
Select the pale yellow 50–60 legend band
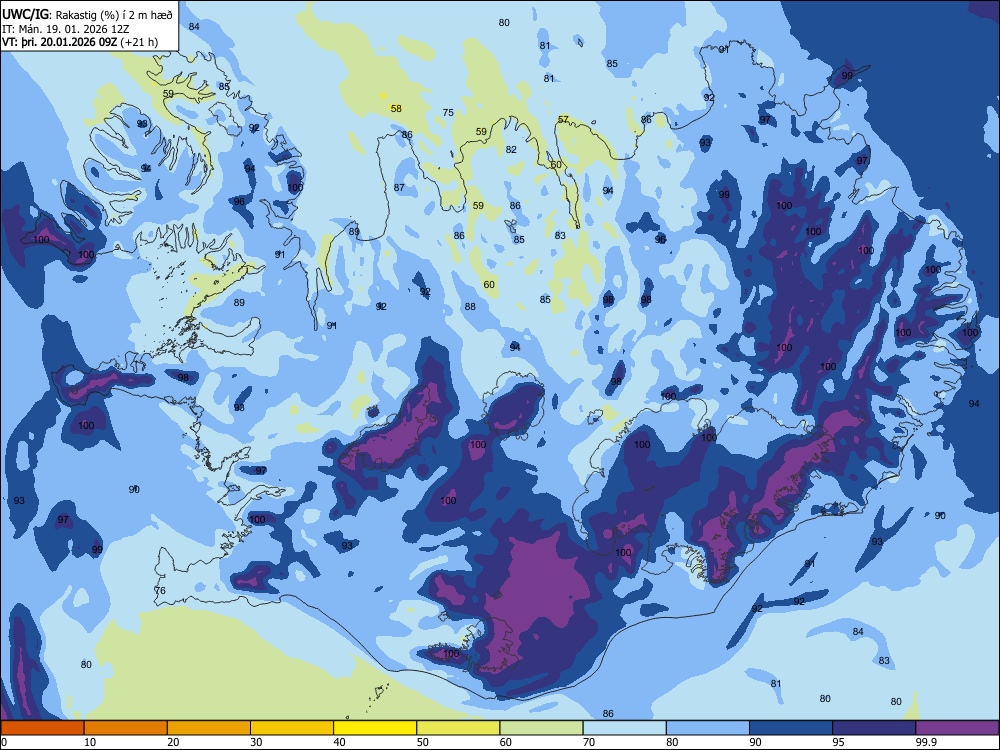coord(458,728)
